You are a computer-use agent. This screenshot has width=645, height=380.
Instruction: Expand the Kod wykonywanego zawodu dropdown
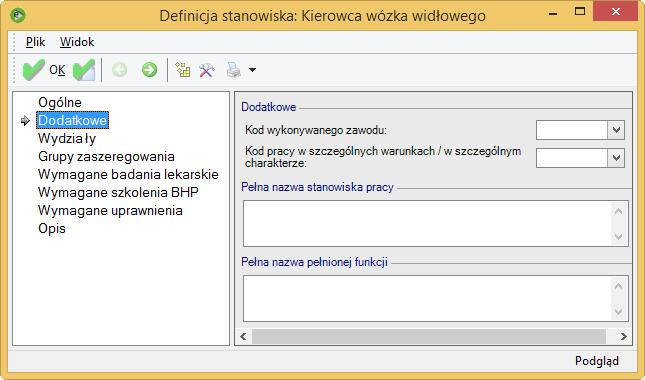pyautogui.click(x=616, y=130)
